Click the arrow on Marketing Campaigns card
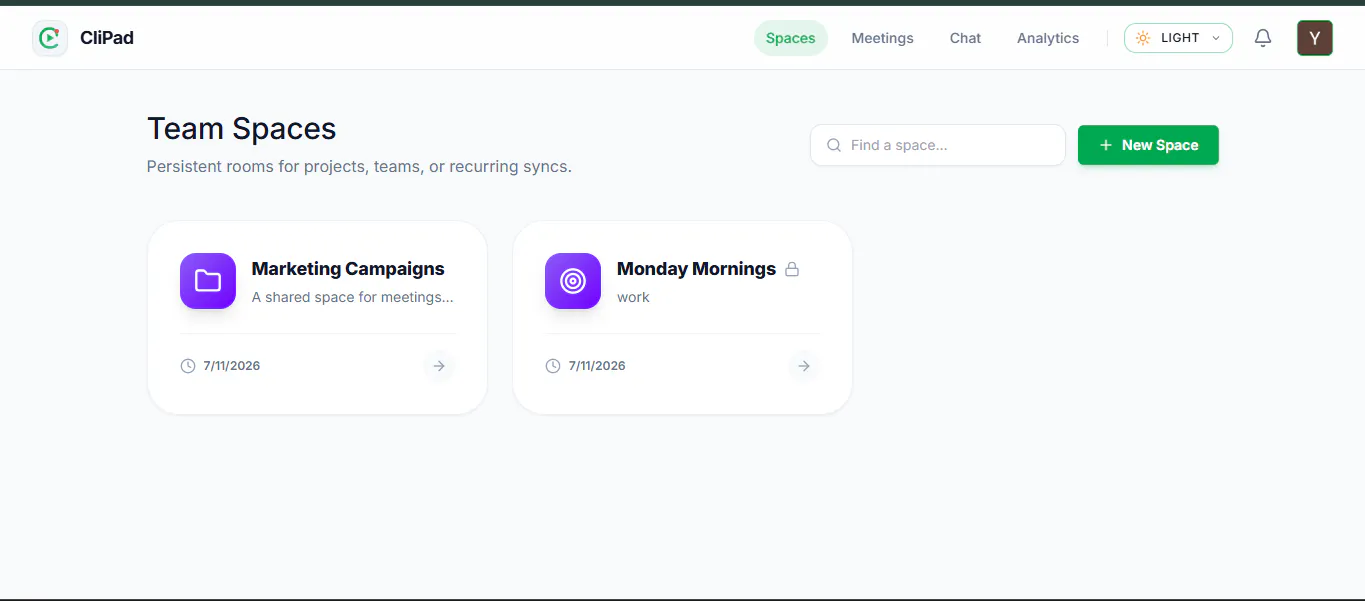Screen dimensions: 1365x601 (439, 366)
